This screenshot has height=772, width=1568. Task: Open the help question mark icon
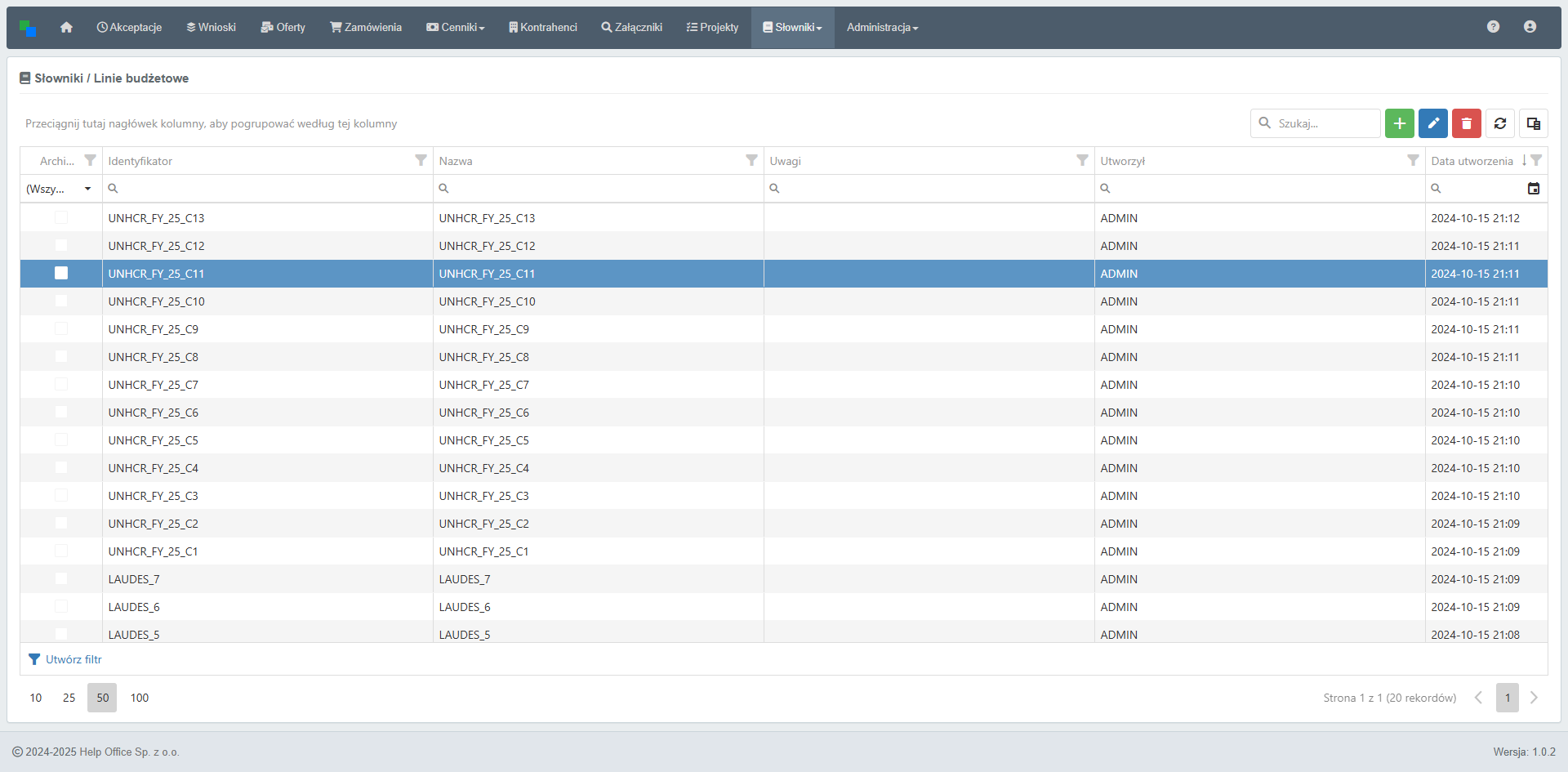[x=1493, y=27]
